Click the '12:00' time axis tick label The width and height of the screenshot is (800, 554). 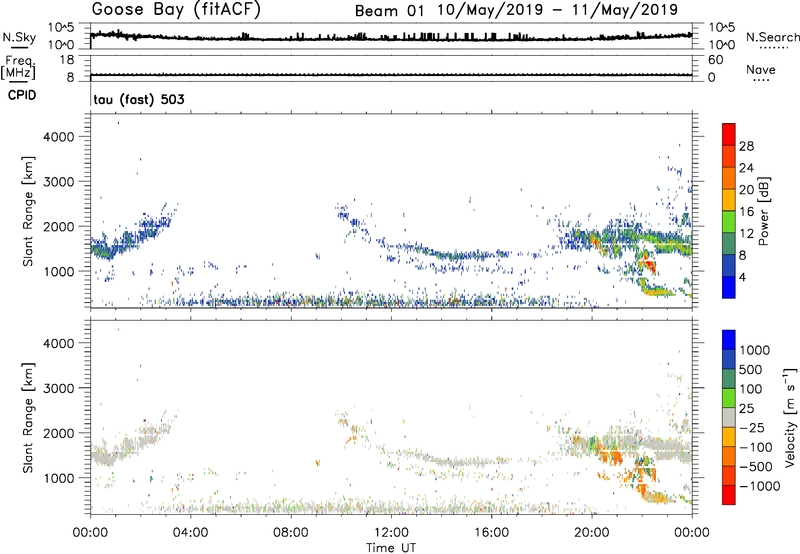(391, 533)
